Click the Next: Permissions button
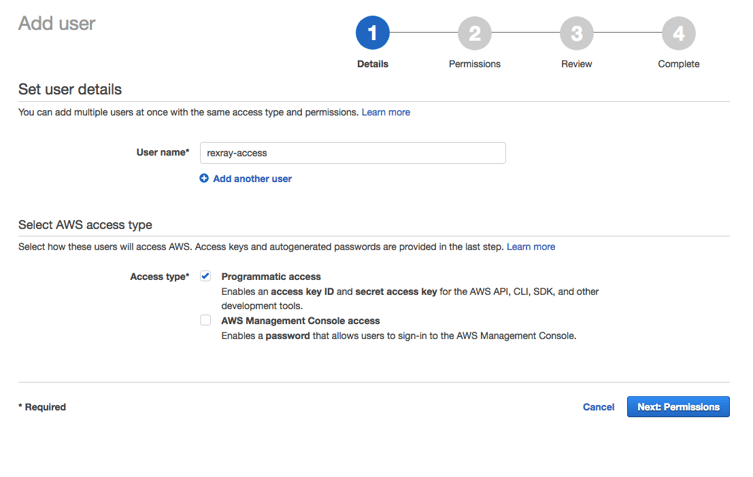Viewport: 753px width, 477px height. [x=678, y=407]
